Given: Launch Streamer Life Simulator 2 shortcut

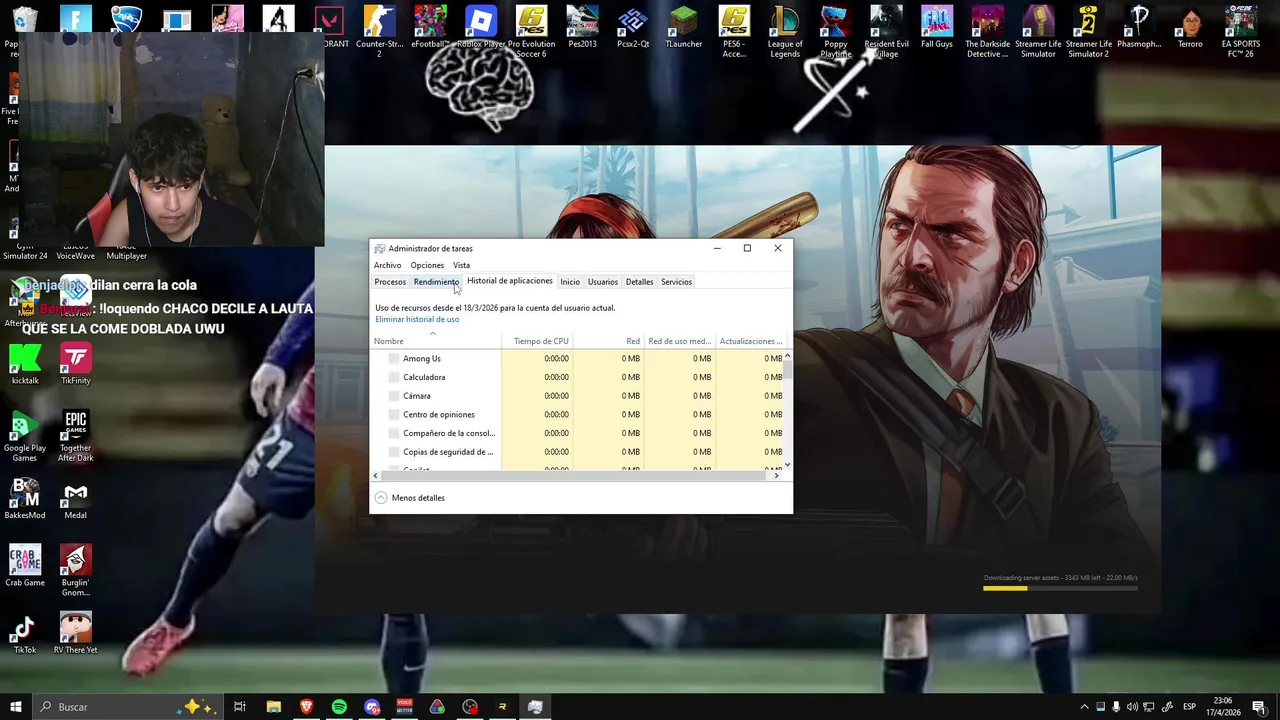Looking at the screenshot, I should [x=1088, y=31].
